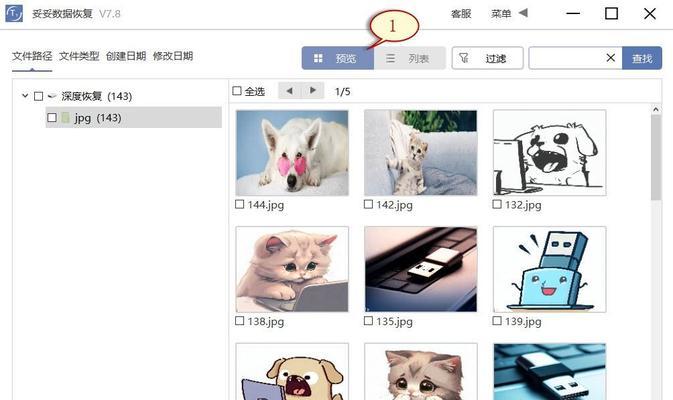Click the 1/5 page indicator
The height and width of the screenshot is (400, 673).
click(343, 91)
